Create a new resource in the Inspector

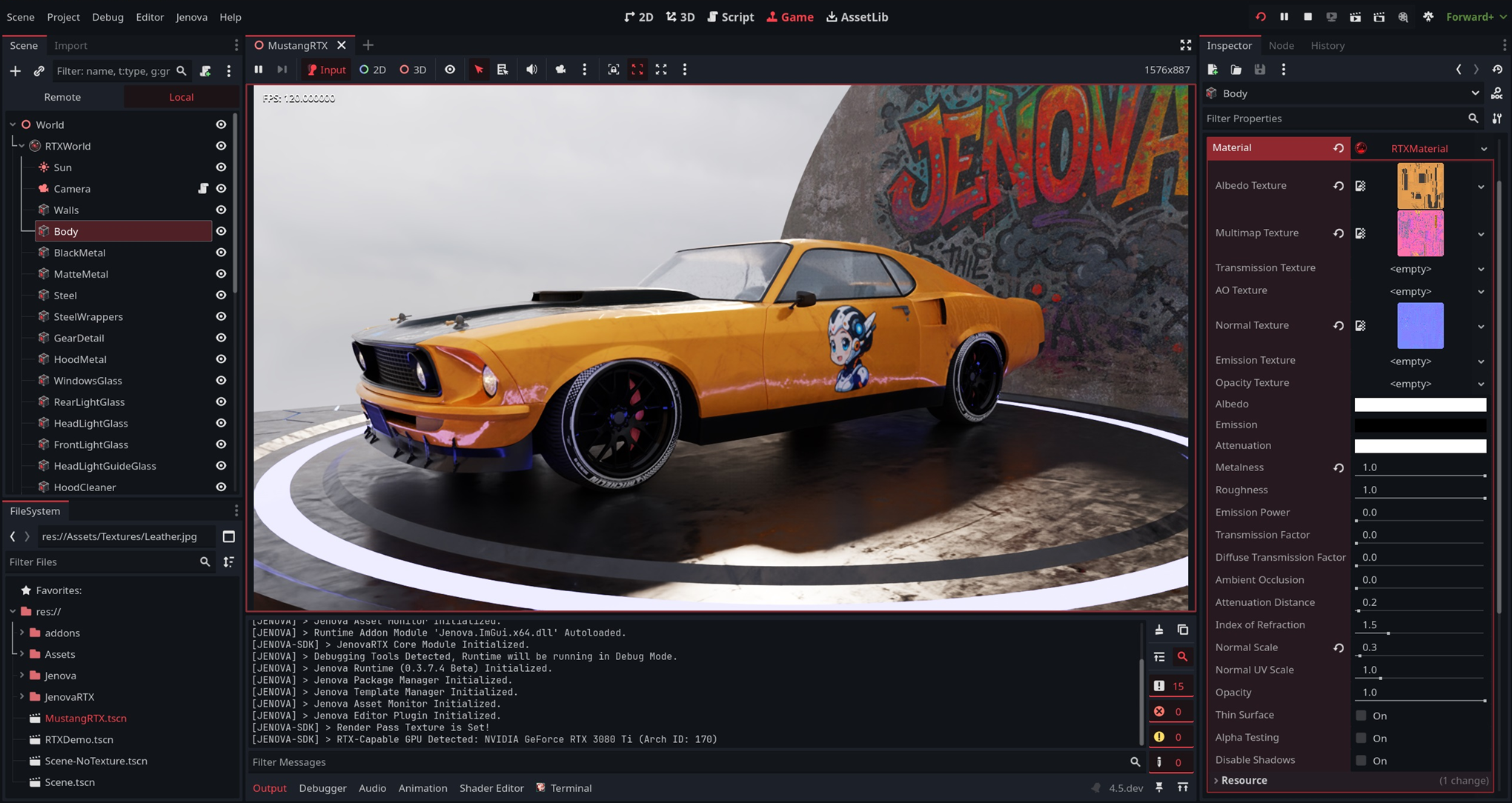click(x=1213, y=70)
